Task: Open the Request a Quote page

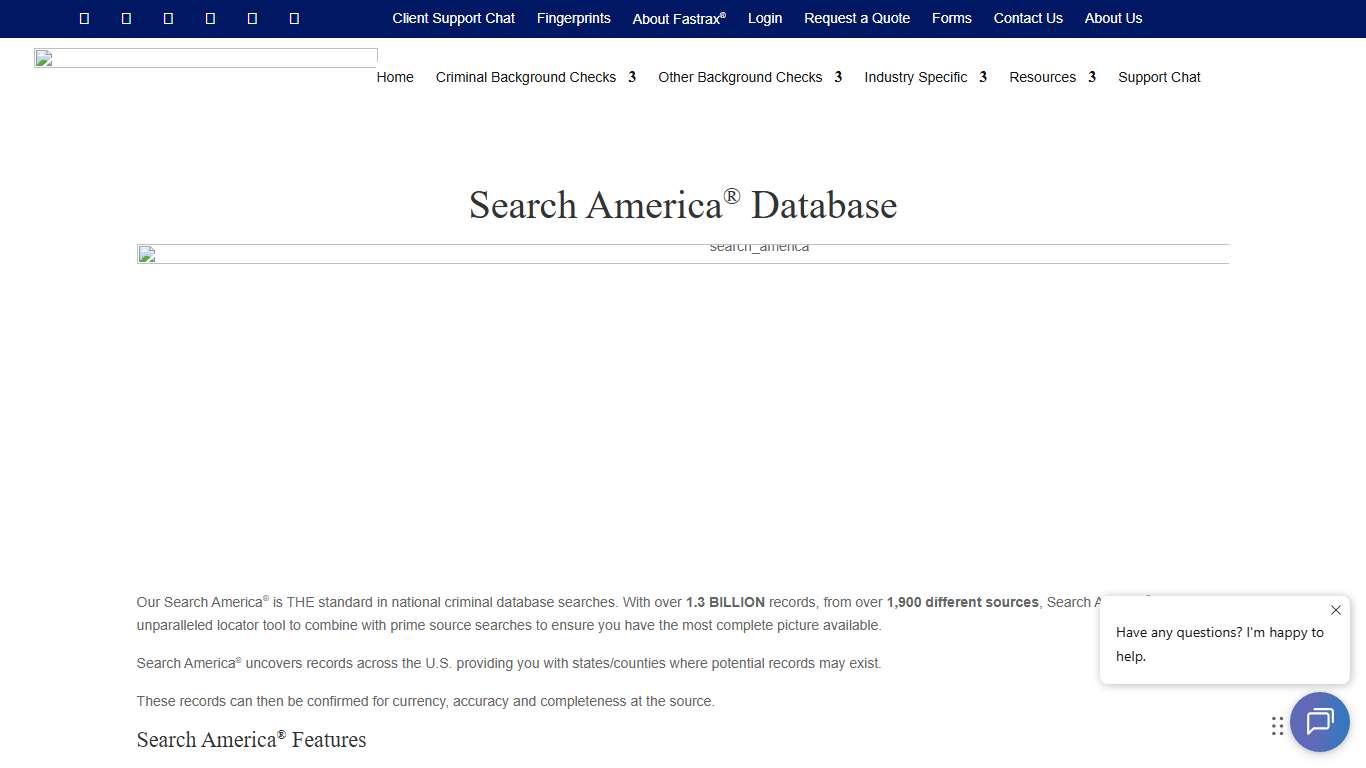Action: [x=857, y=18]
